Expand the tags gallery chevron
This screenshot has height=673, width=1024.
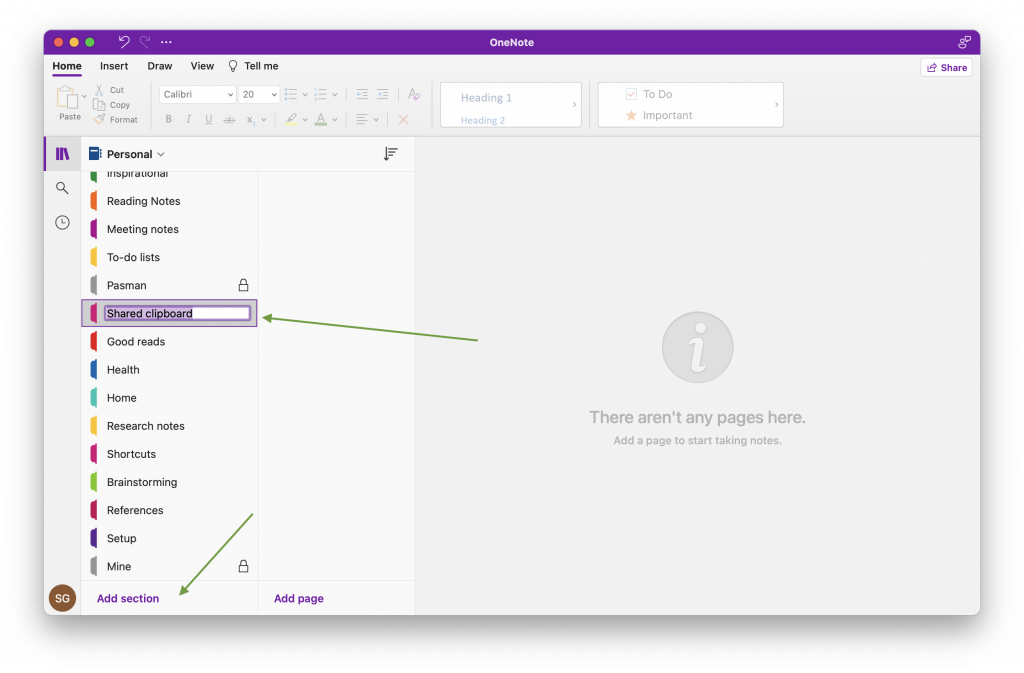[776, 104]
